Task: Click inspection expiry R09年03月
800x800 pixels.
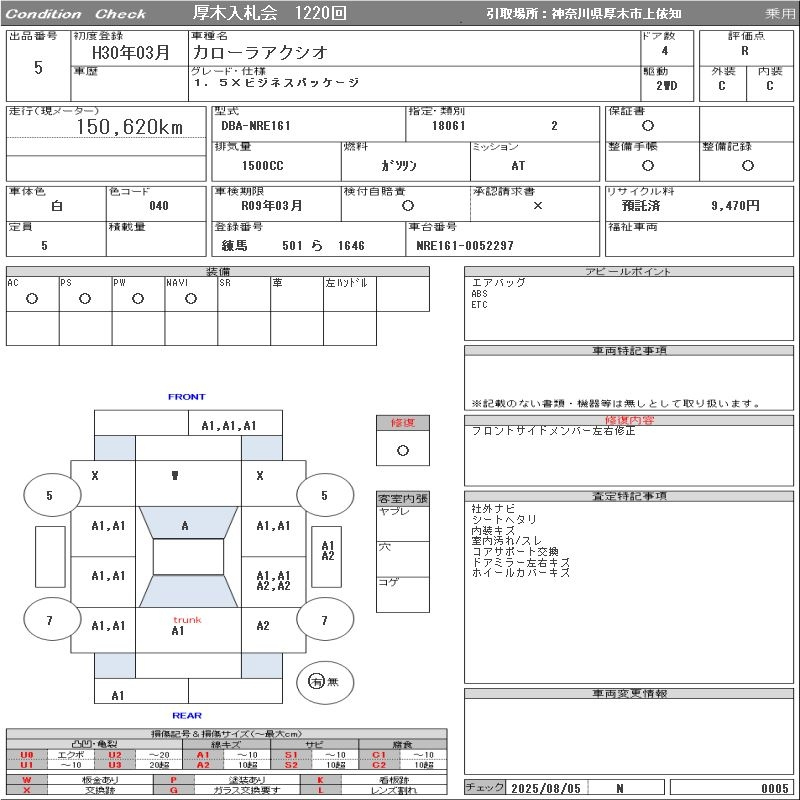Action: pos(271,206)
